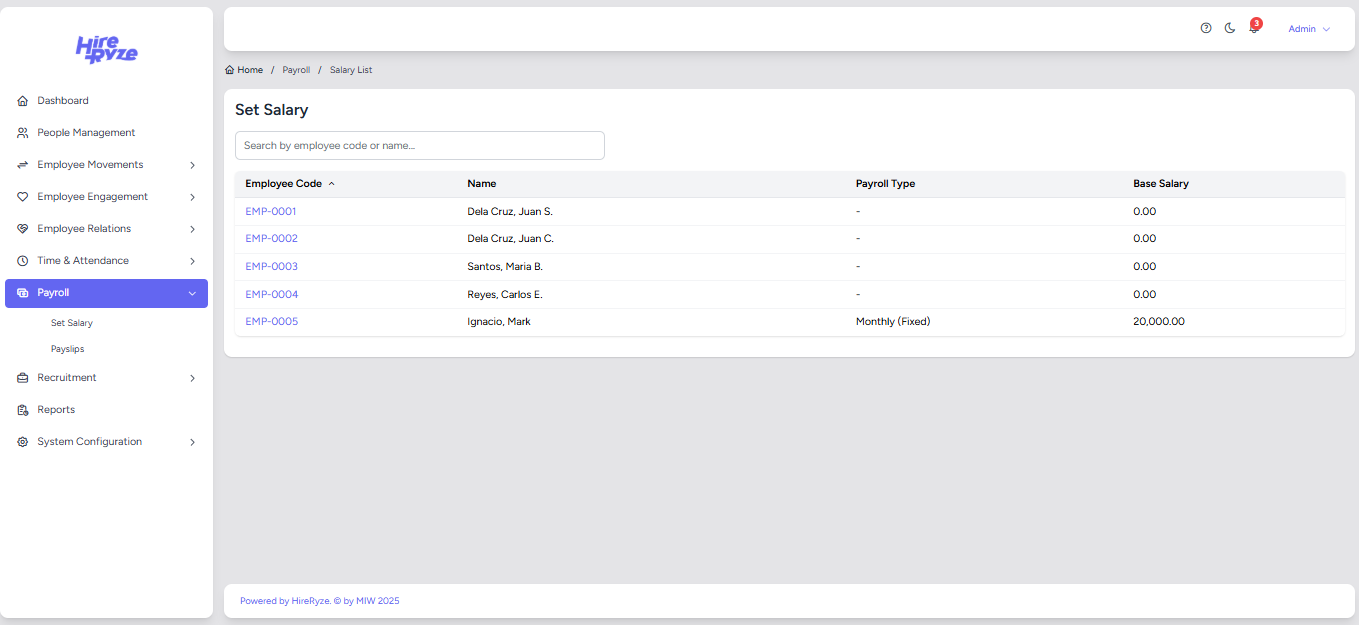Click the Time & Attendance clock icon
This screenshot has width=1359, height=625.
[x=23, y=261]
